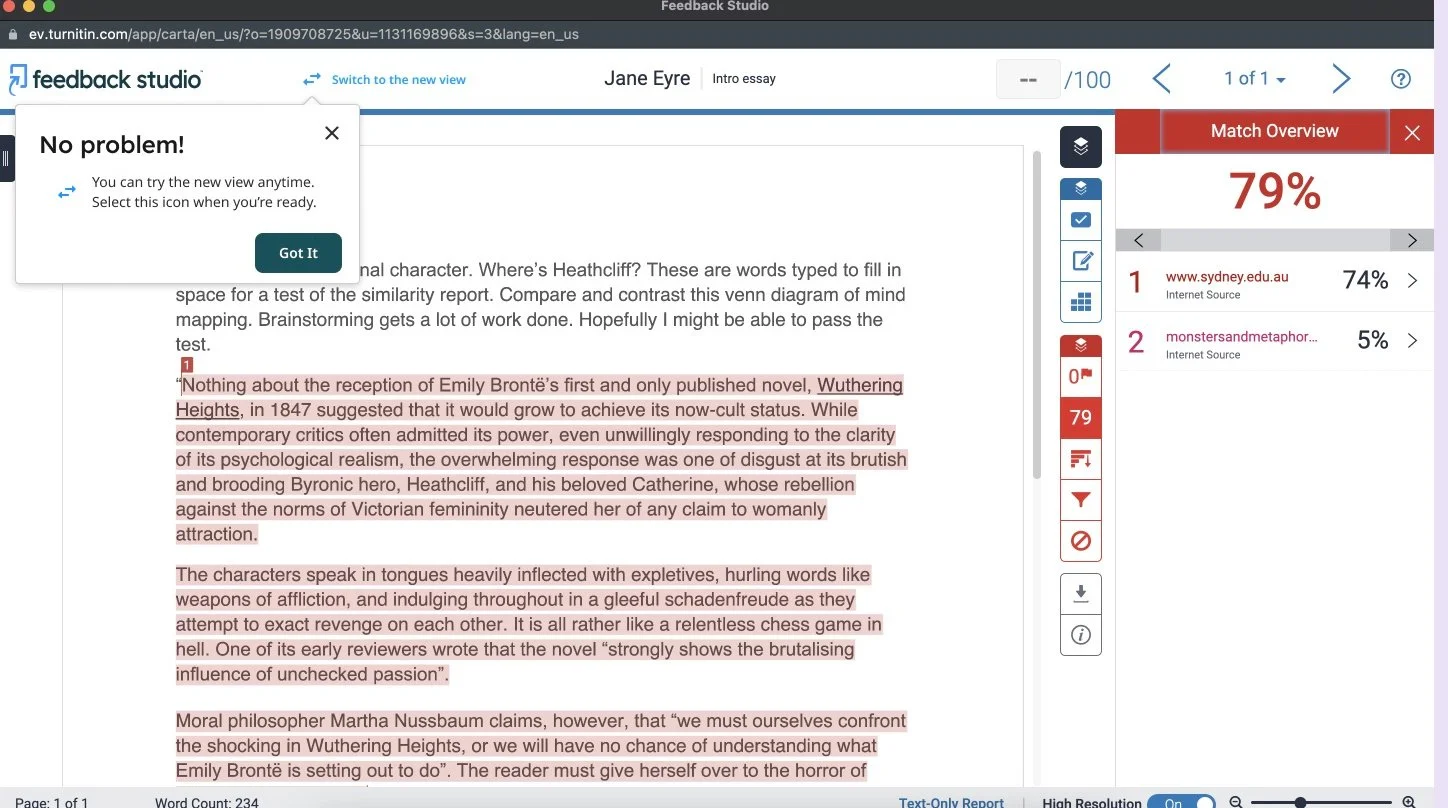Select the monstersandmetaphor source link
This screenshot has width=1448, height=808.
(1241, 337)
